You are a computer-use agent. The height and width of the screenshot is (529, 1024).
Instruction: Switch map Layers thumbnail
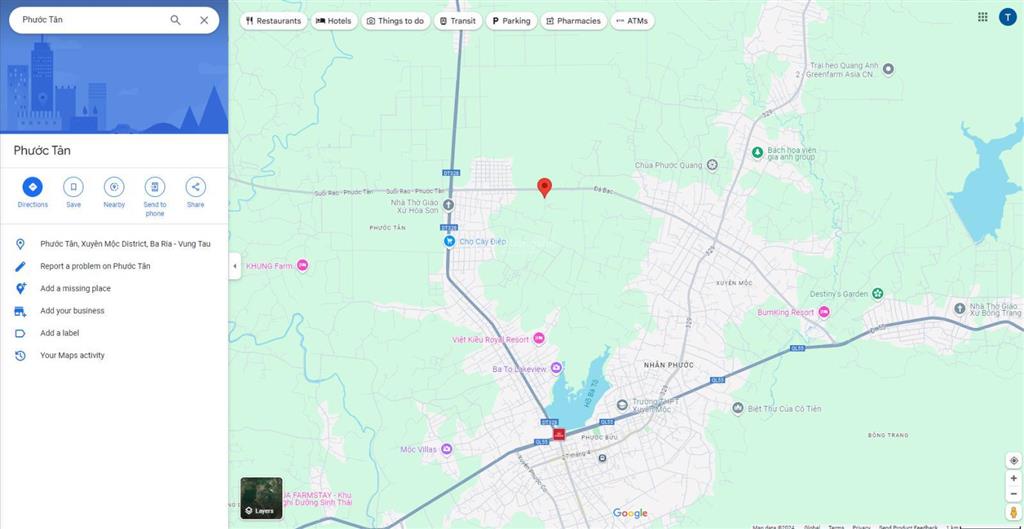tap(261, 498)
